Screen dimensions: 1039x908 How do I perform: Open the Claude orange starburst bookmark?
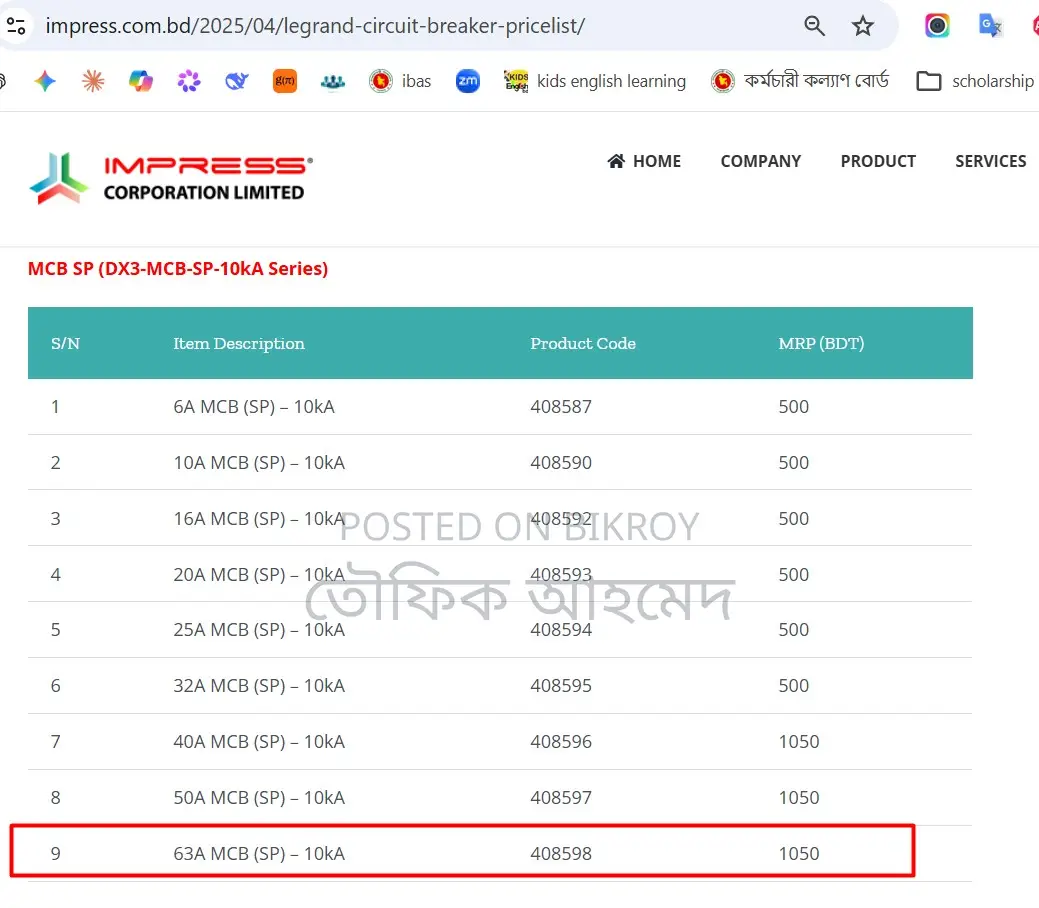93,81
